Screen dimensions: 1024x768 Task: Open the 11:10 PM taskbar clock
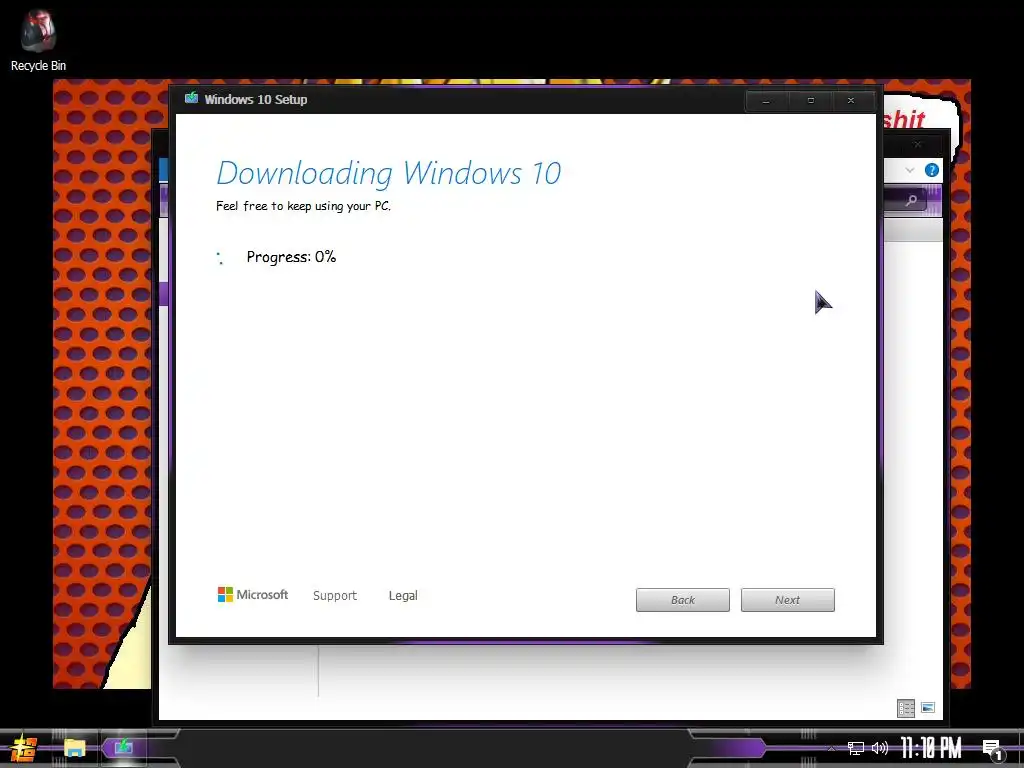tap(931, 748)
